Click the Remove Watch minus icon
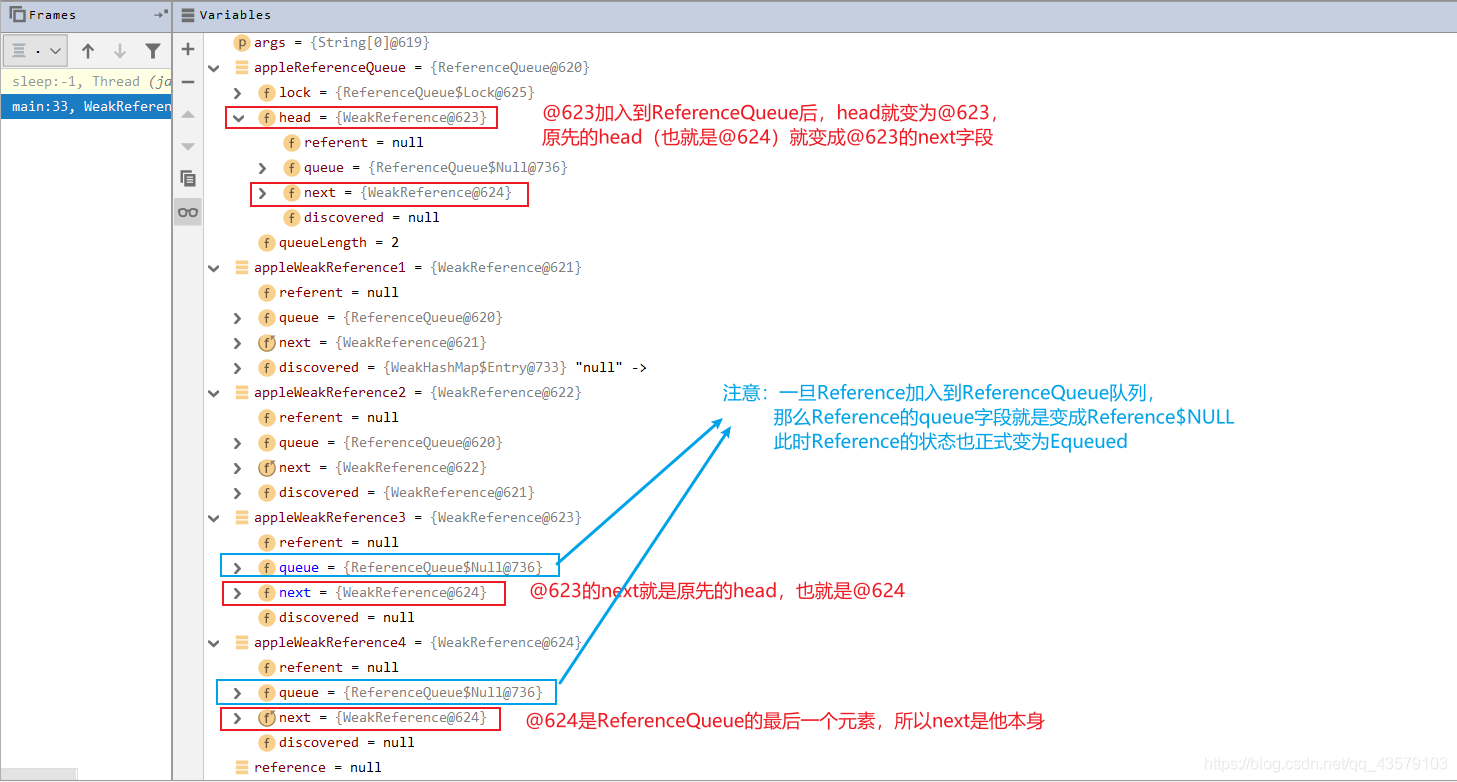This screenshot has width=1457, height=782. (x=188, y=82)
